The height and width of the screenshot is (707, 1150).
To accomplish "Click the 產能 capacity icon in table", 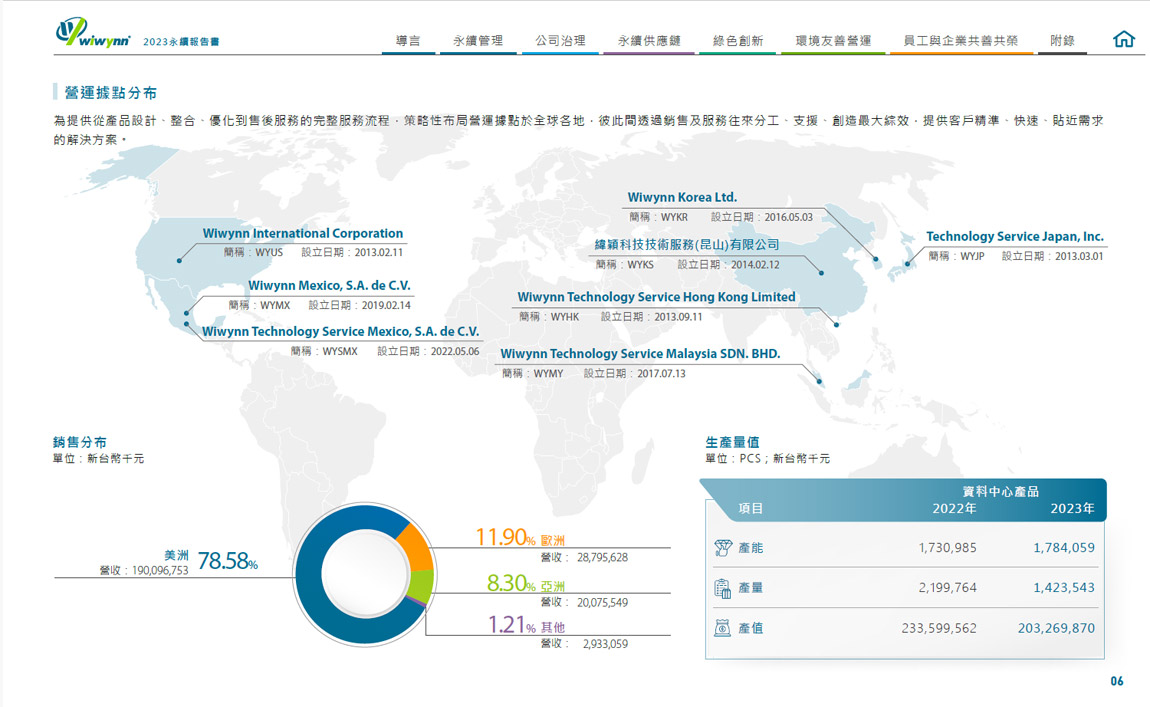I will click(723, 547).
